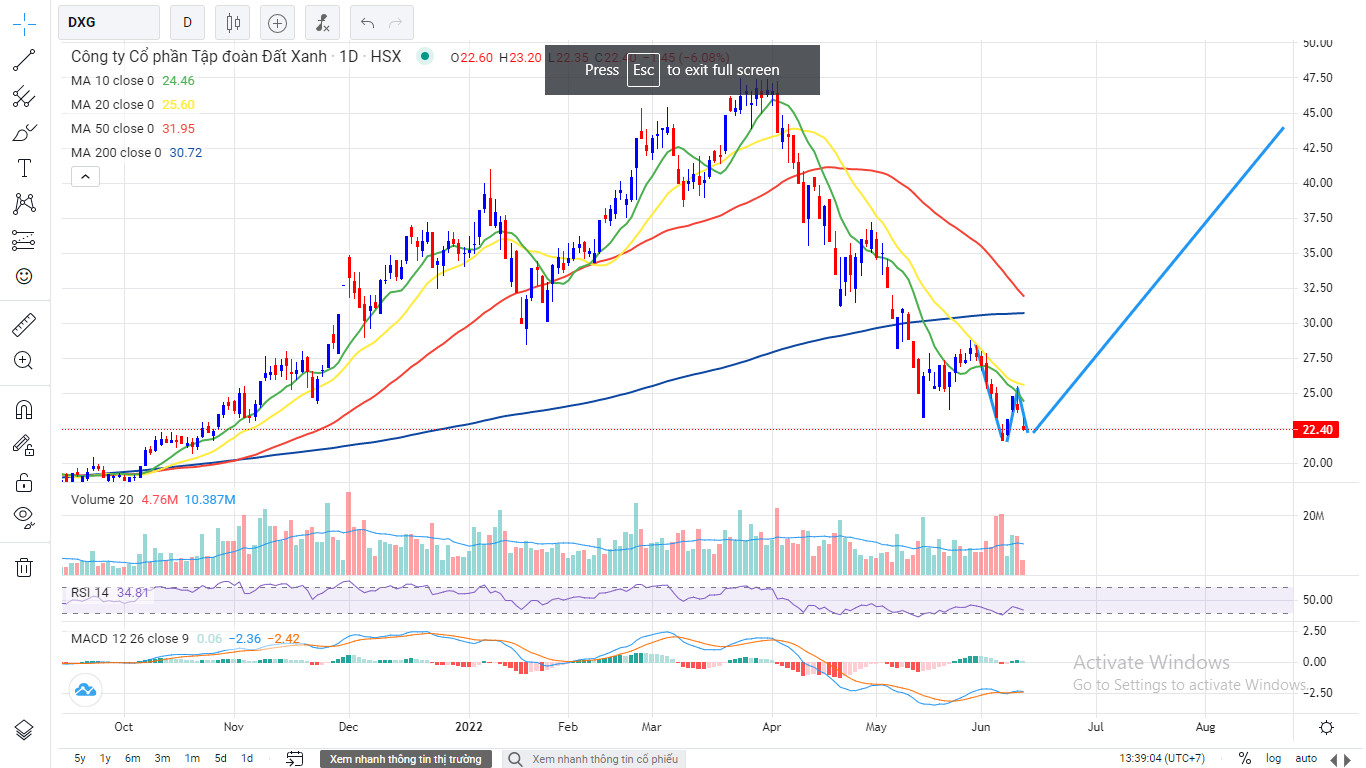Image resolution: width=1366 pixels, height=768 pixels.
Task: Open the ruler measure tool
Action: pos(24,325)
